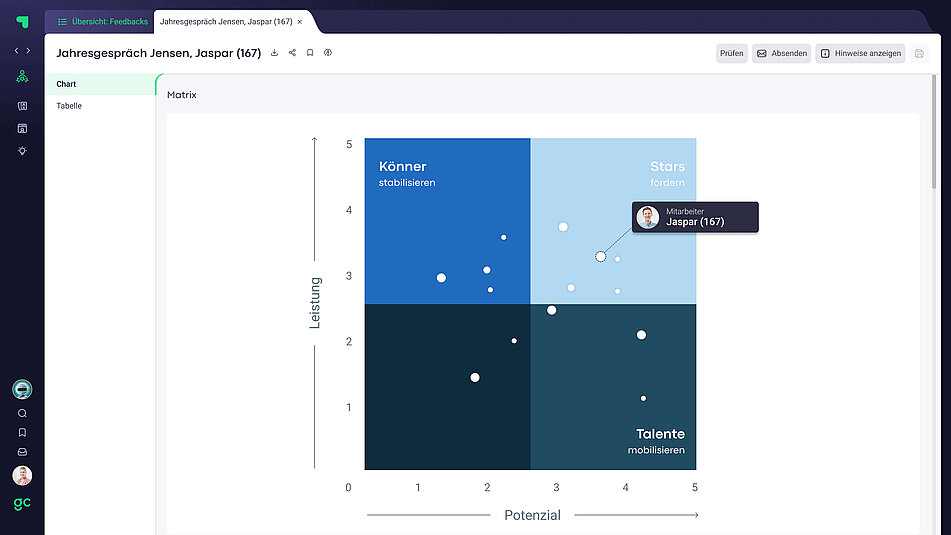Open search from the left sidebar
The image size is (951, 535).
pos(22,413)
